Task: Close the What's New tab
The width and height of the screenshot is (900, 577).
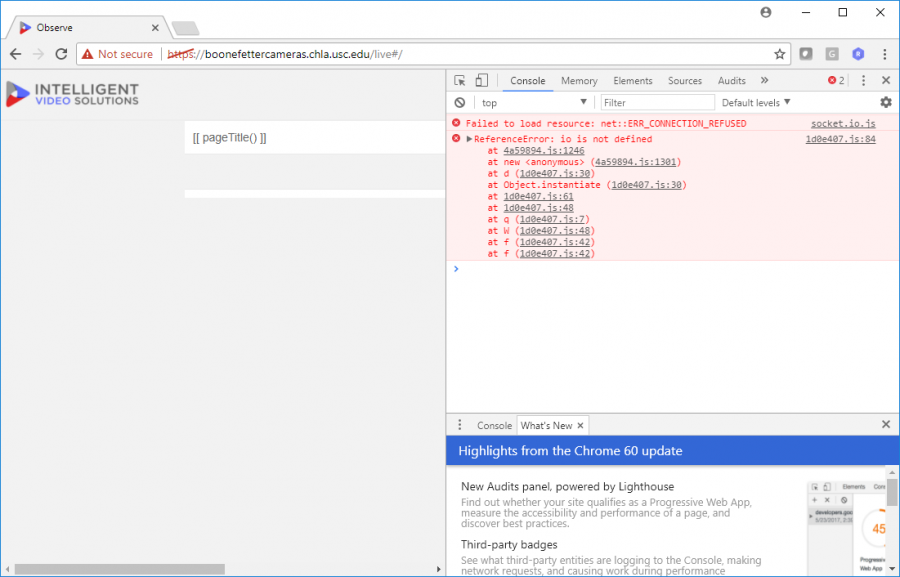Action: click(580, 425)
